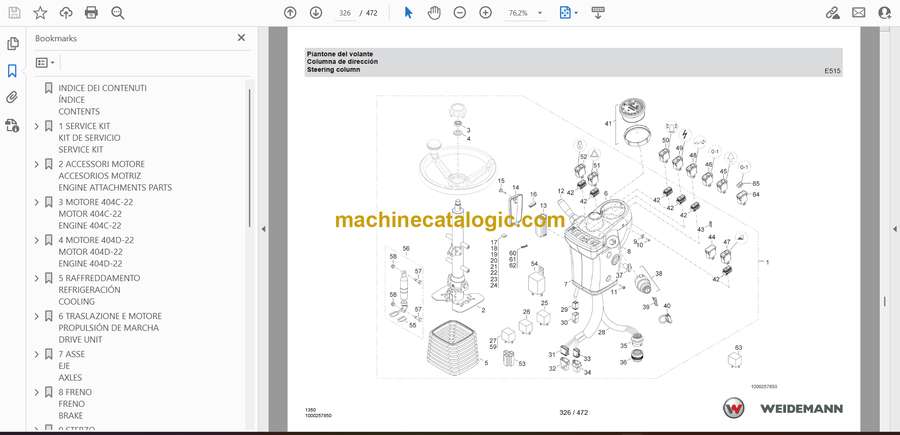Click the DRIVE UNIT bookmark line
This screenshot has width=900, height=435.
(x=80, y=340)
